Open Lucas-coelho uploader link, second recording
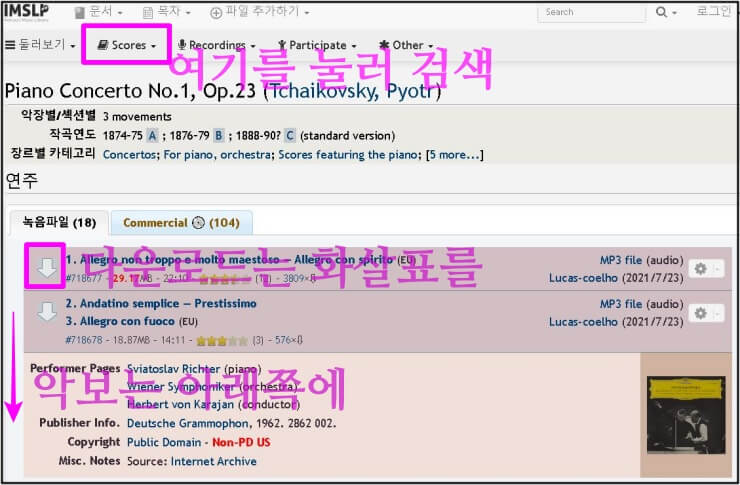Image resolution: width=740 pixels, height=485 pixels. pos(583,322)
